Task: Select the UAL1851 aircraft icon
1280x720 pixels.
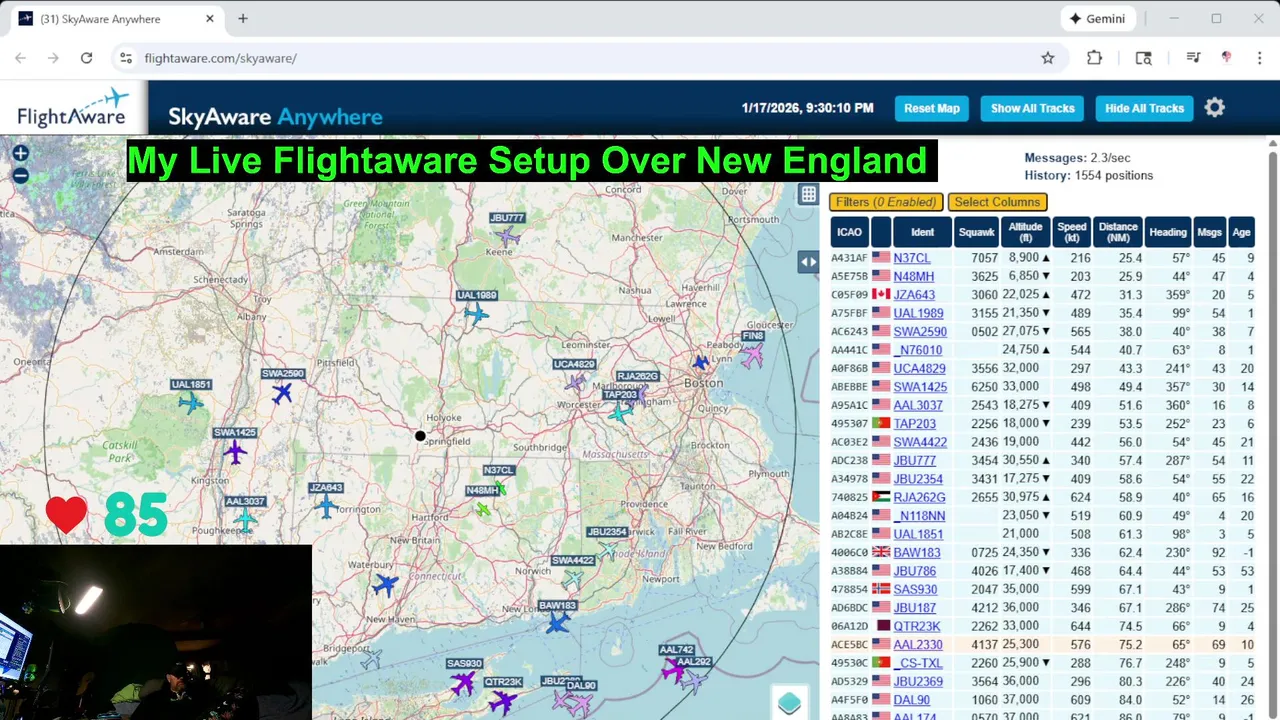Action: point(190,403)
